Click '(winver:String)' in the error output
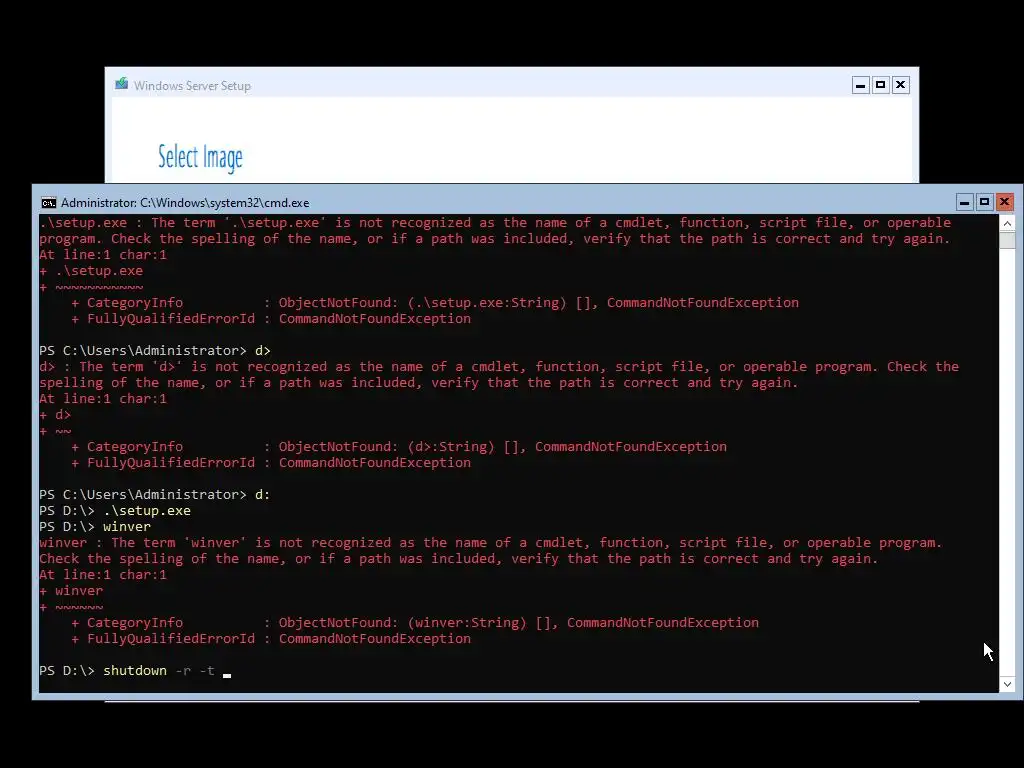1024x768 pixels. click(x=466, y=622)
